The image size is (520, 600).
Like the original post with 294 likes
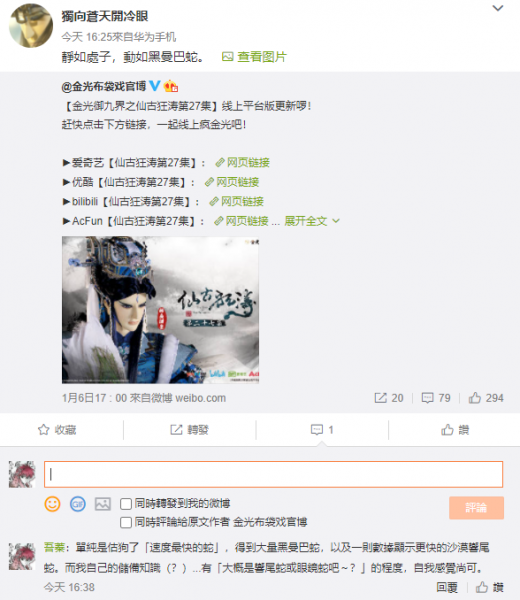pos(486,398)
